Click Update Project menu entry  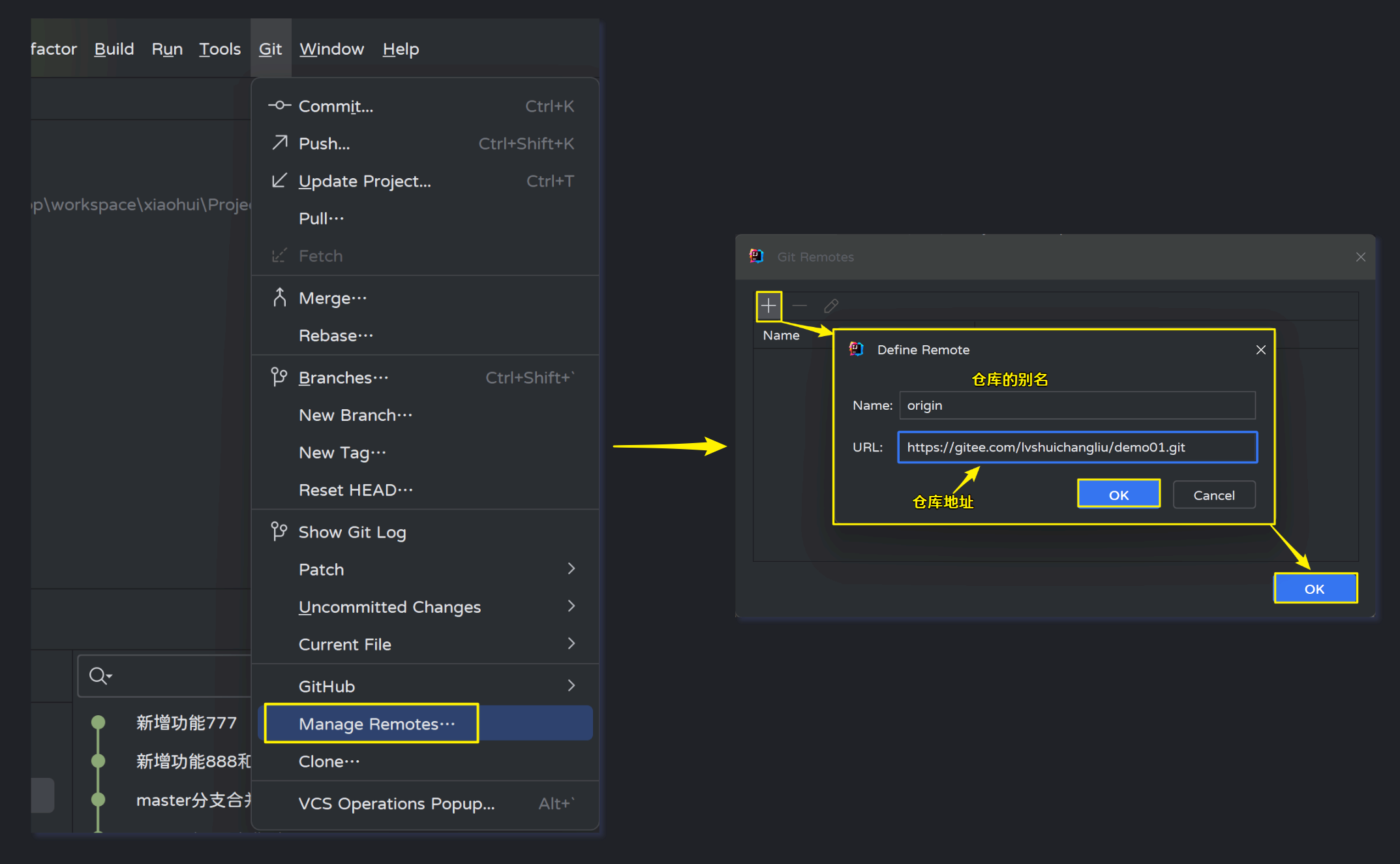[364, 181]
